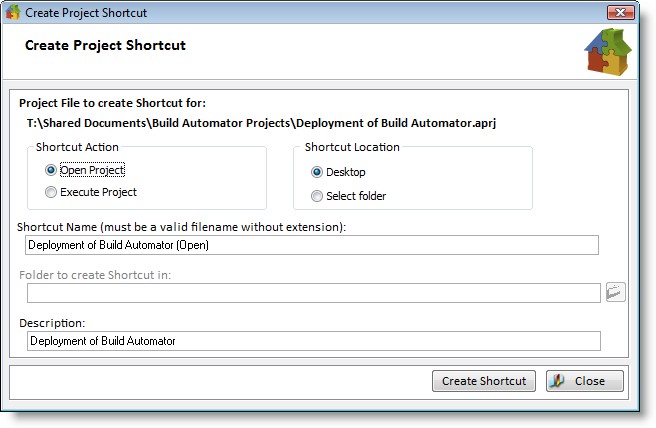Open the browse folder icon button
This screenshot has height=428, width=656.
tap(615, 292)
